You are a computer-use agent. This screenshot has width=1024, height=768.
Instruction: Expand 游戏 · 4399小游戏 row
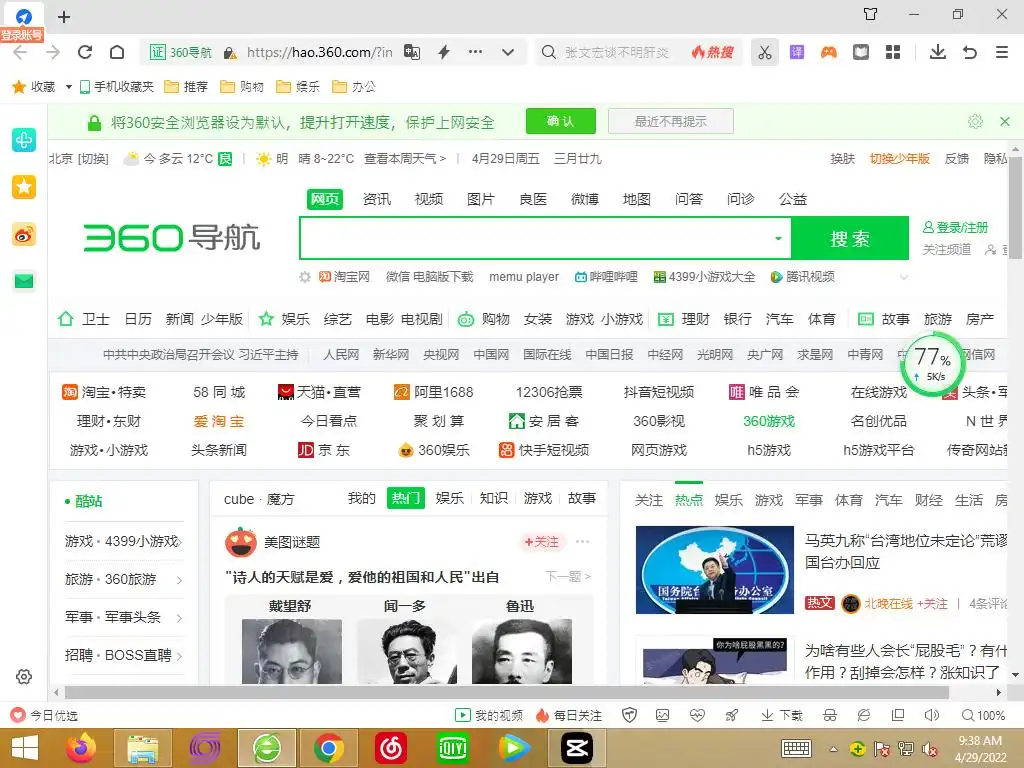point(124,541)
